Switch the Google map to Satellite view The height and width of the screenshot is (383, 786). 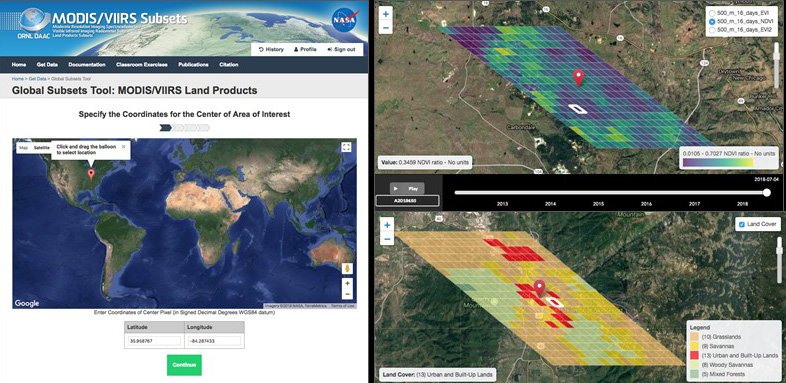click(x=42, y=148)
